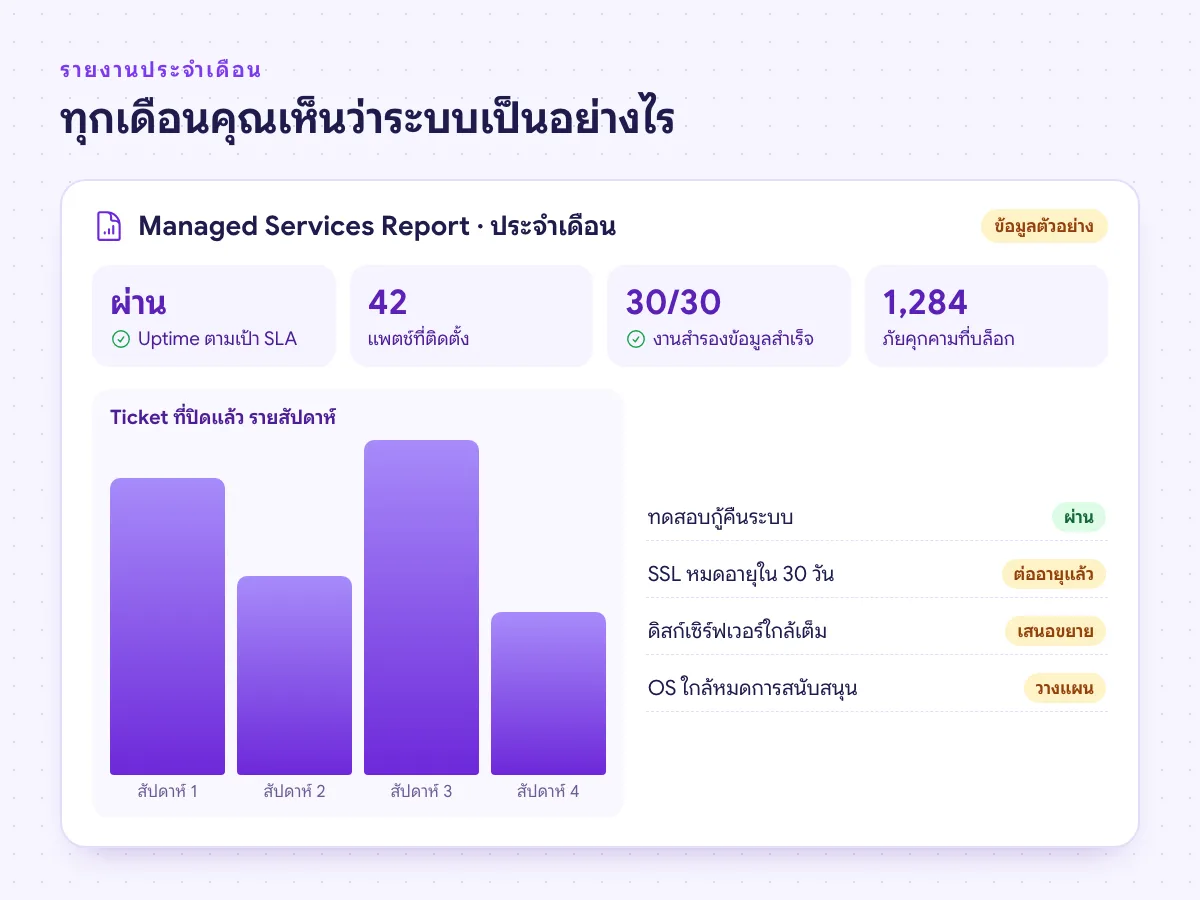Click the green check icon next to งานสำรองข้อมูลสำเร็จ
The width and height of the screenshot is (1200, 900).
click(x=635, y=339)
